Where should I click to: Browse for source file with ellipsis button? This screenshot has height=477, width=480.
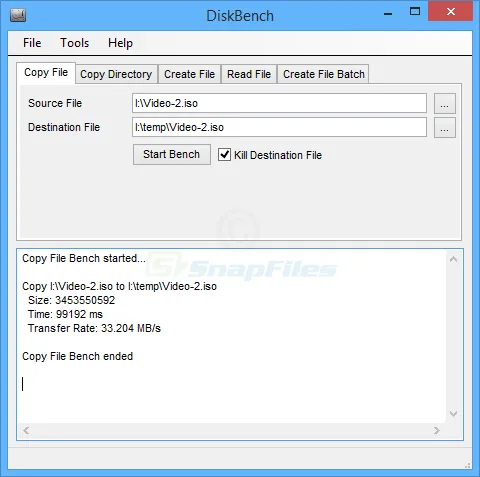[445, 104]
